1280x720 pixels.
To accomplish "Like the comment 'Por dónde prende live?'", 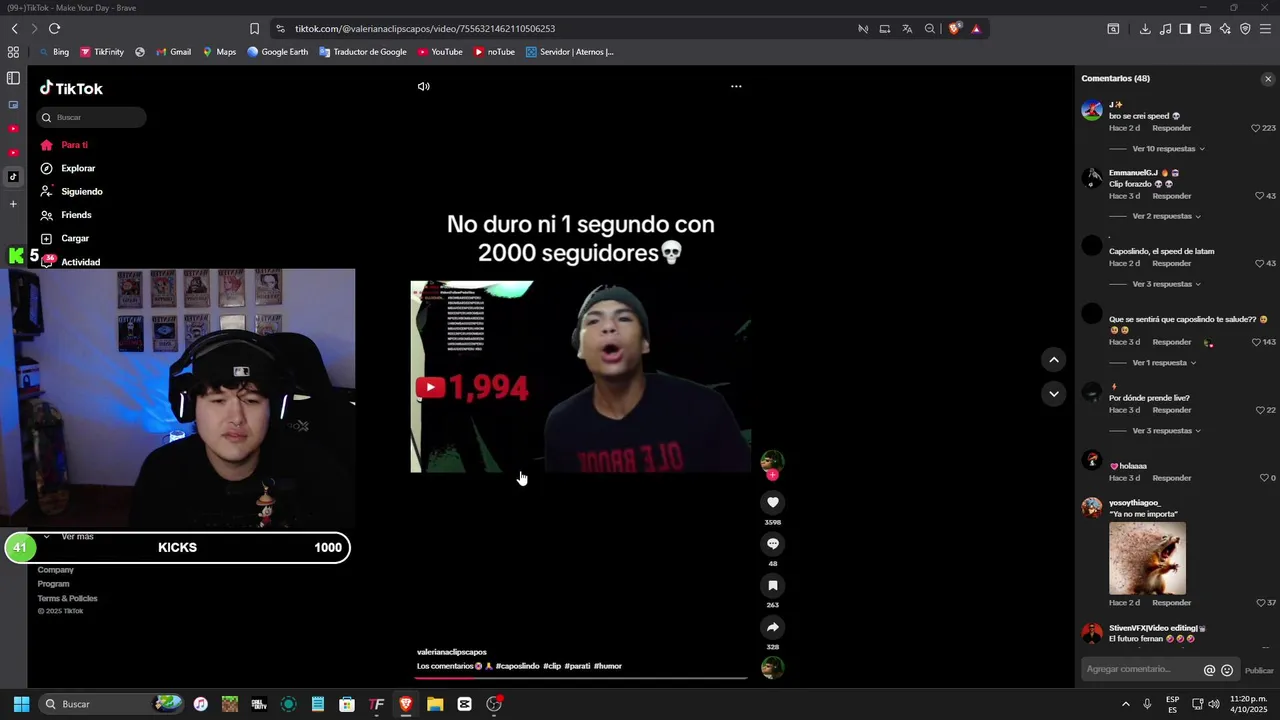I will tap(1260, 410).
